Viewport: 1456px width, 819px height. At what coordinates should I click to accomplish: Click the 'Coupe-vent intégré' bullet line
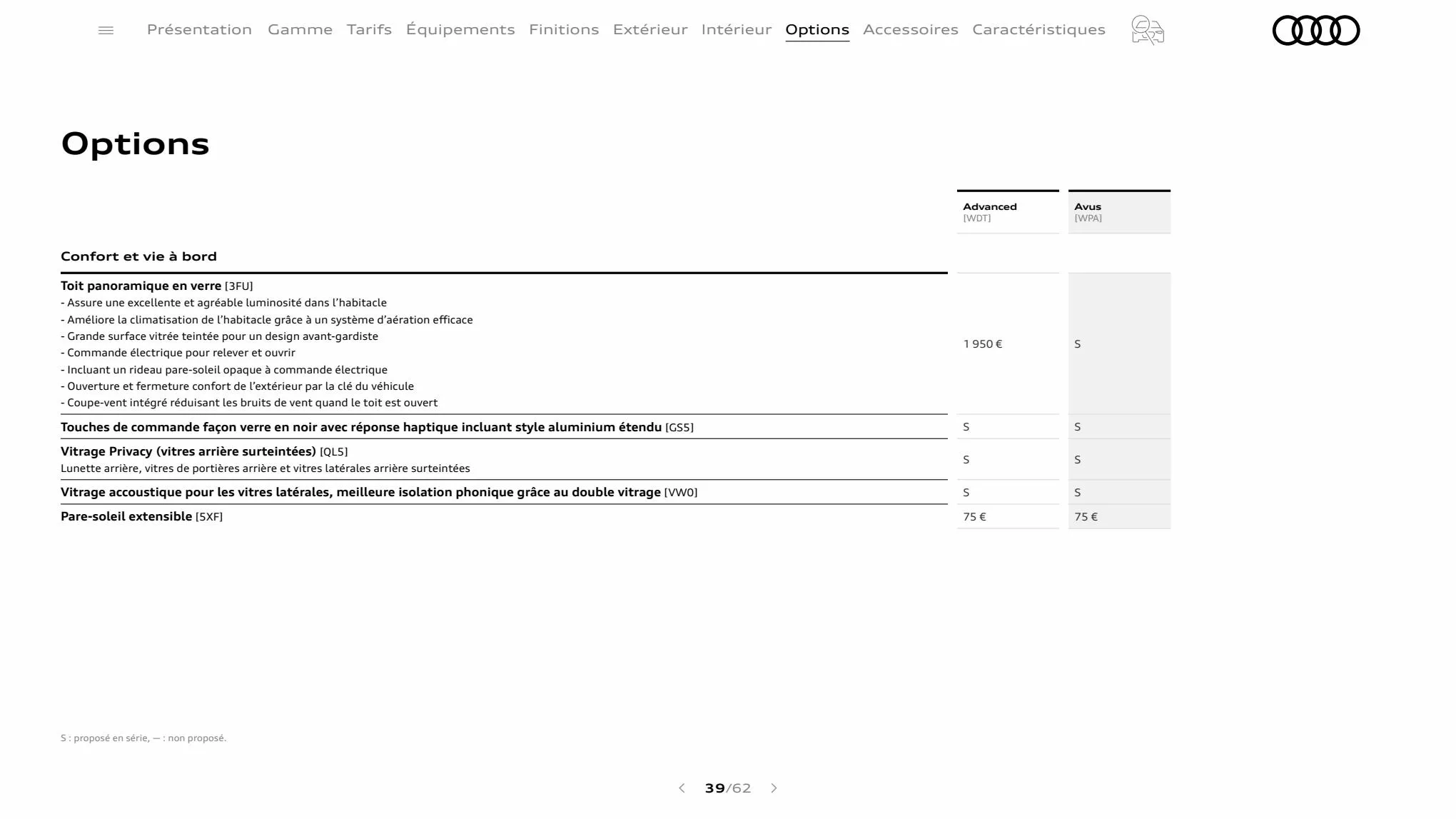(249, 403)
